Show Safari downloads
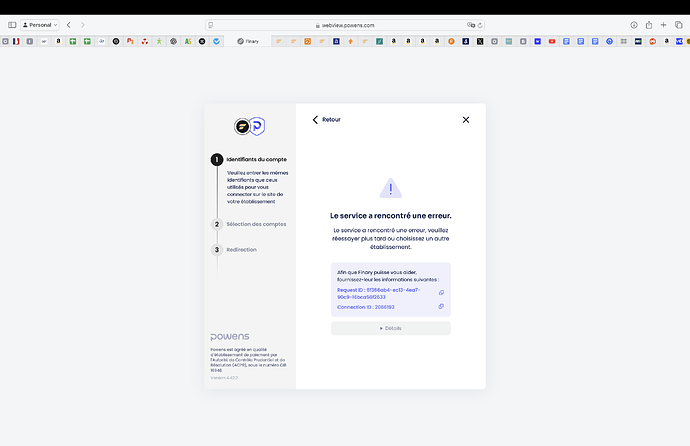 (x=634, y=25)
